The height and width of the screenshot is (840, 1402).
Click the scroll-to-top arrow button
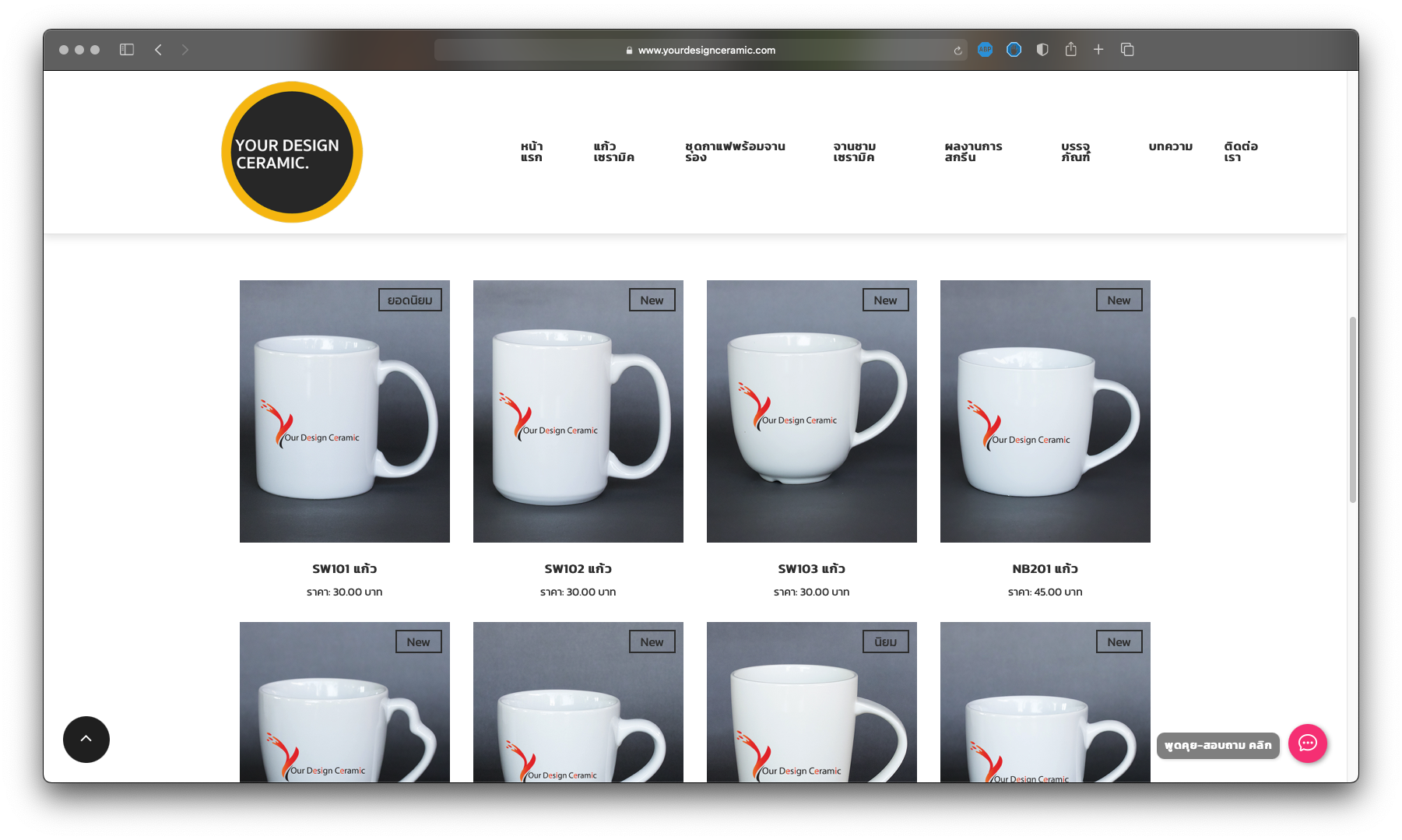point(86,740)
